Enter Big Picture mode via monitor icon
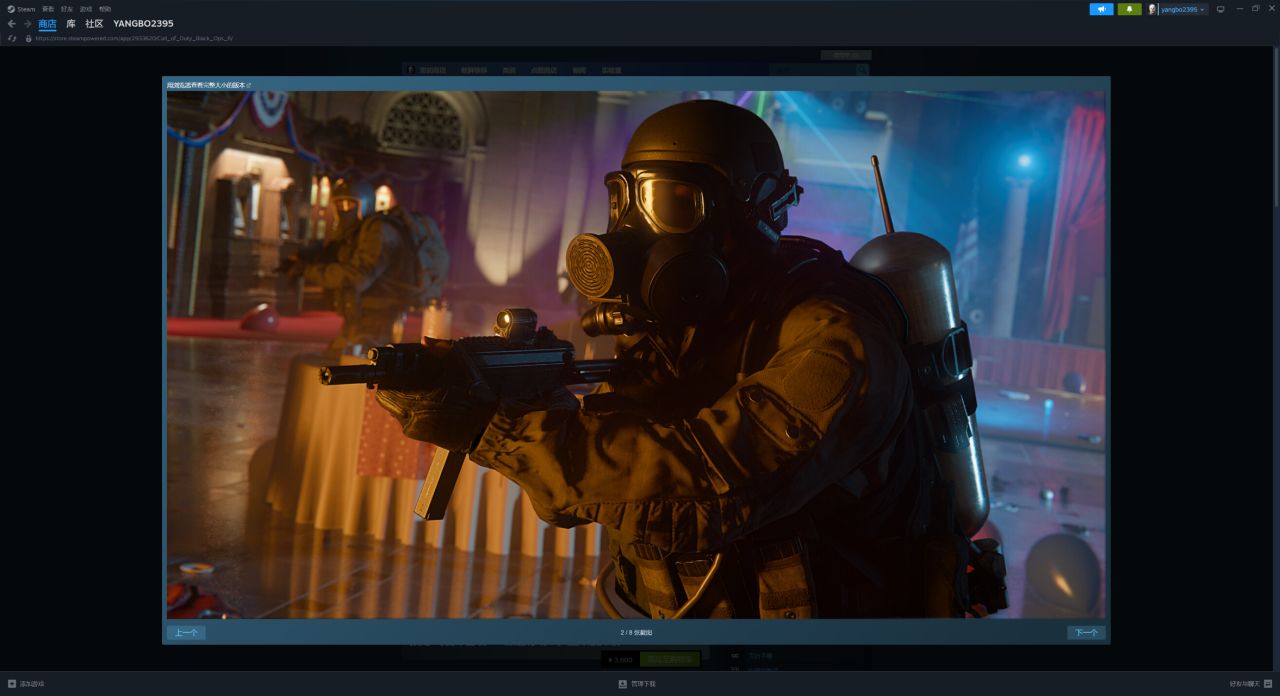The width and height of the screenshot is (1280, 696). tap(1220, 9)
